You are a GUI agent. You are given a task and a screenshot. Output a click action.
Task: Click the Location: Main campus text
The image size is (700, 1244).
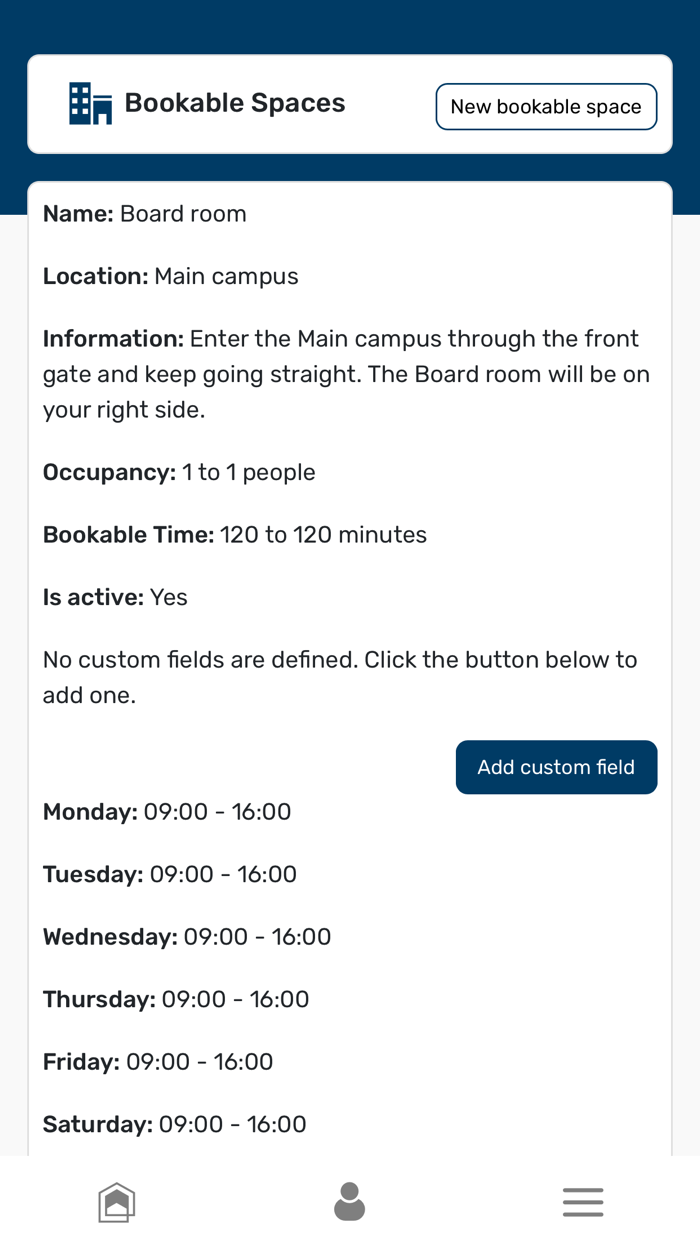click(x=171, y=276)
